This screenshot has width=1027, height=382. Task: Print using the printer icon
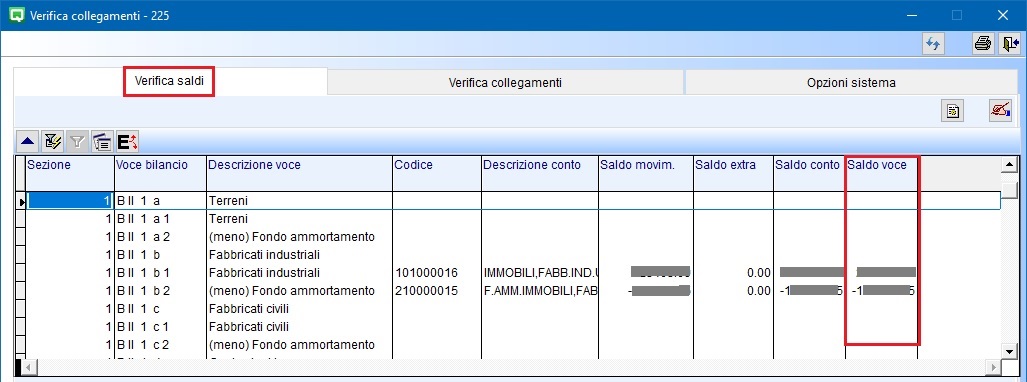[982, 44]
